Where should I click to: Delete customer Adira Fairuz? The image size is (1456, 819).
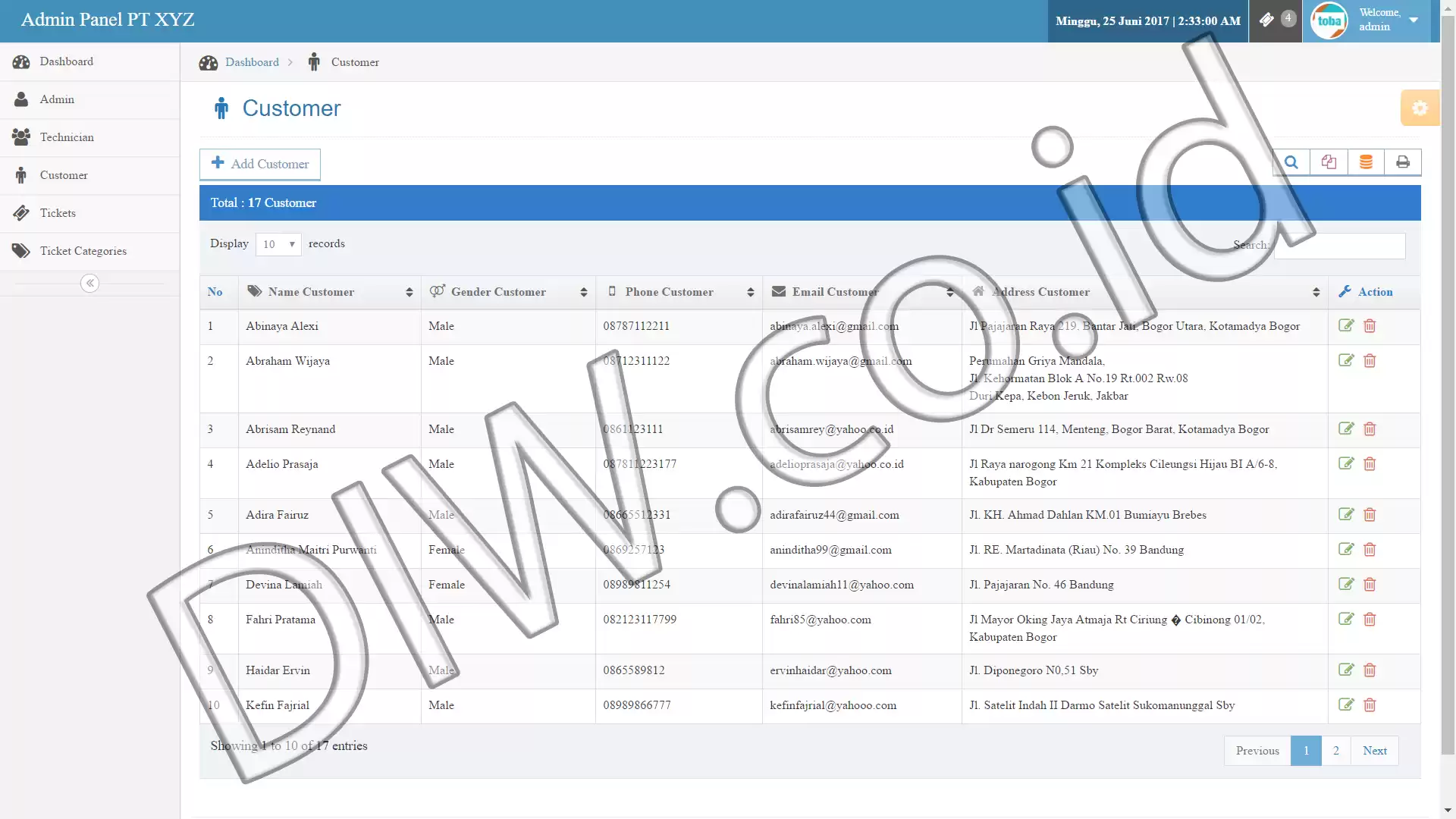(x=1370, y=514)
